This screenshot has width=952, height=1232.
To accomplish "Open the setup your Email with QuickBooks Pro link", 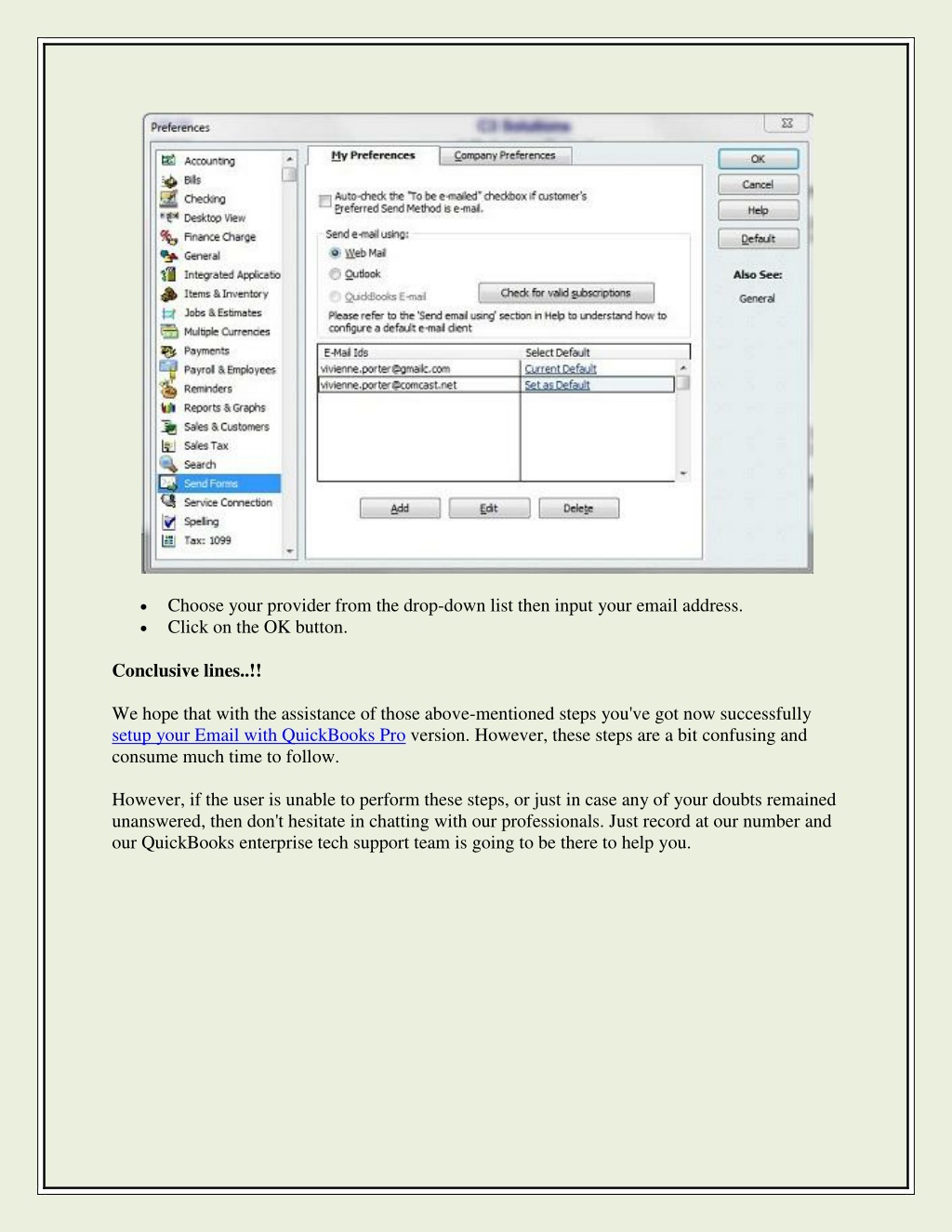I will click(258, 735).
